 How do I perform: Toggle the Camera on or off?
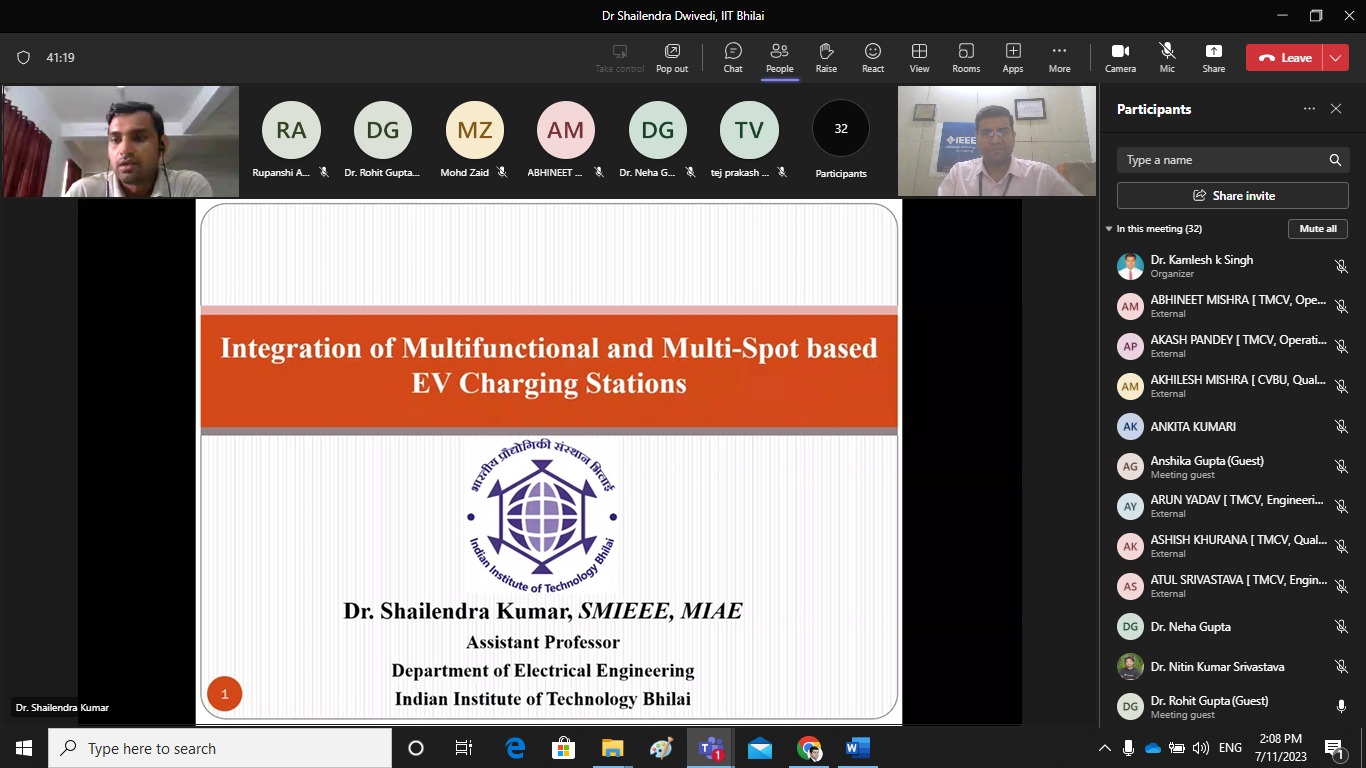(x=1120, y=57)
